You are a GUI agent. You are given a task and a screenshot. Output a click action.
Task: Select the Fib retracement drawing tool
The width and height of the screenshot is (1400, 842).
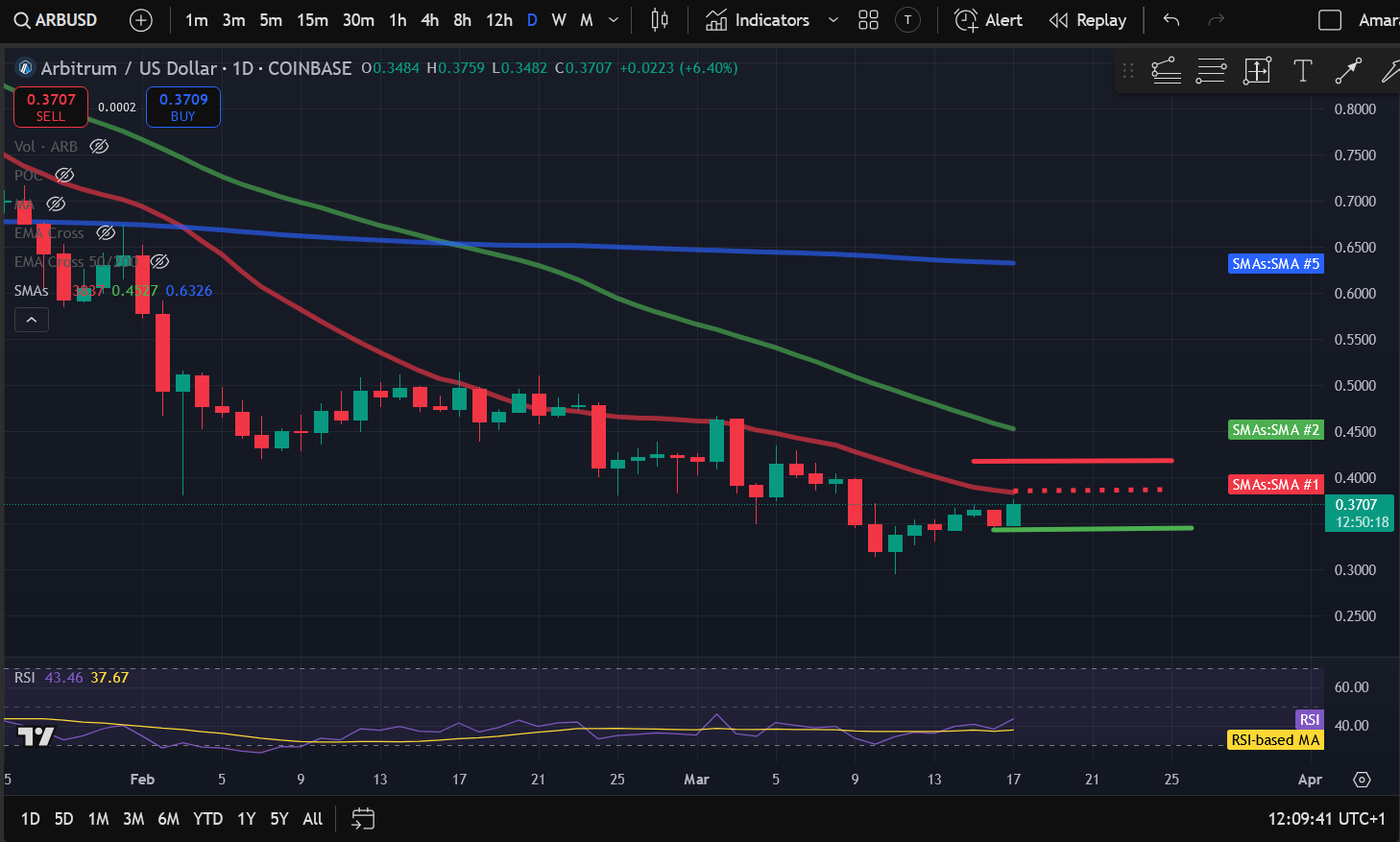tap(1167, 70)
